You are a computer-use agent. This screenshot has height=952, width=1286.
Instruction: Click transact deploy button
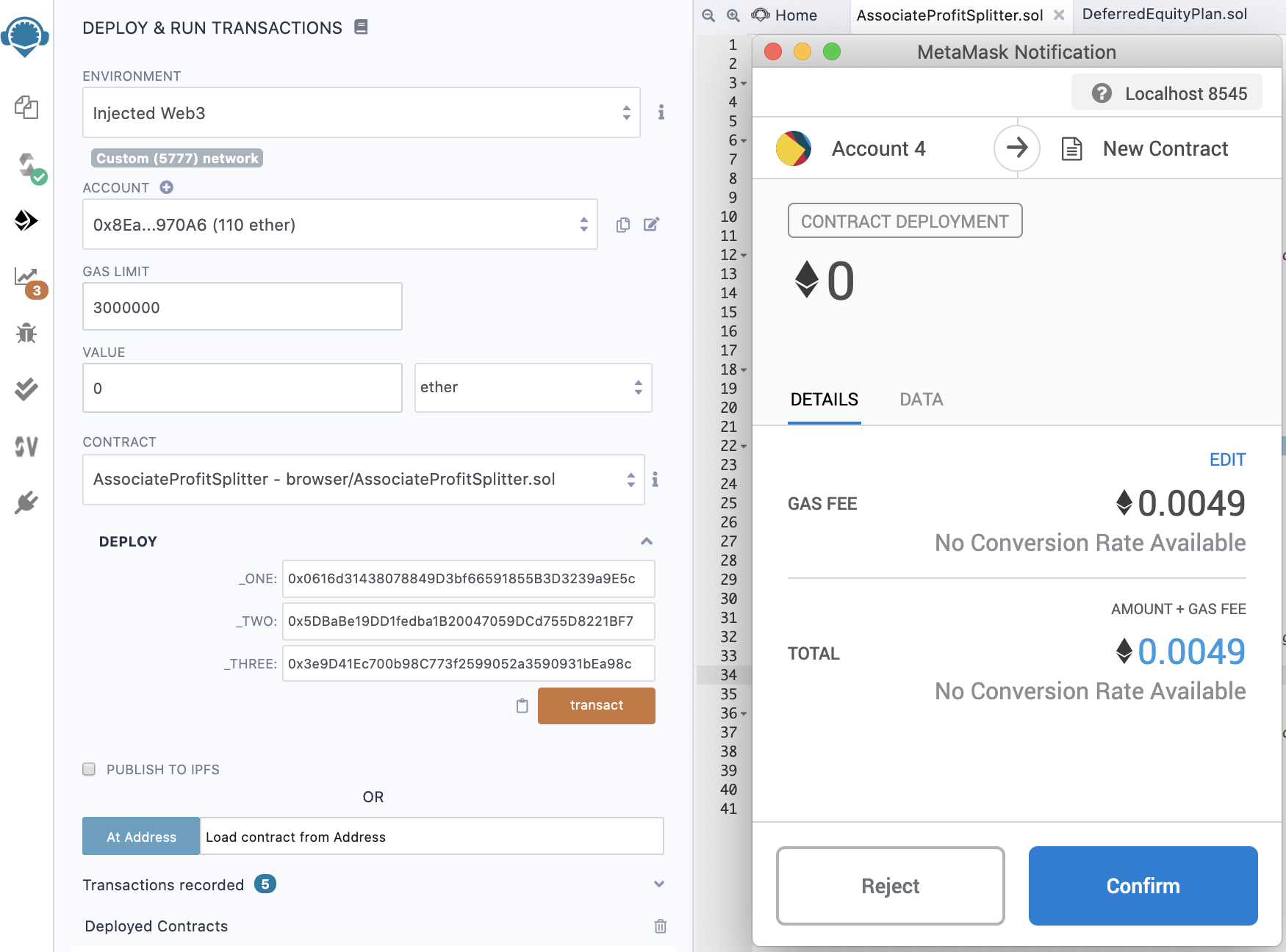tap(597, 706)
